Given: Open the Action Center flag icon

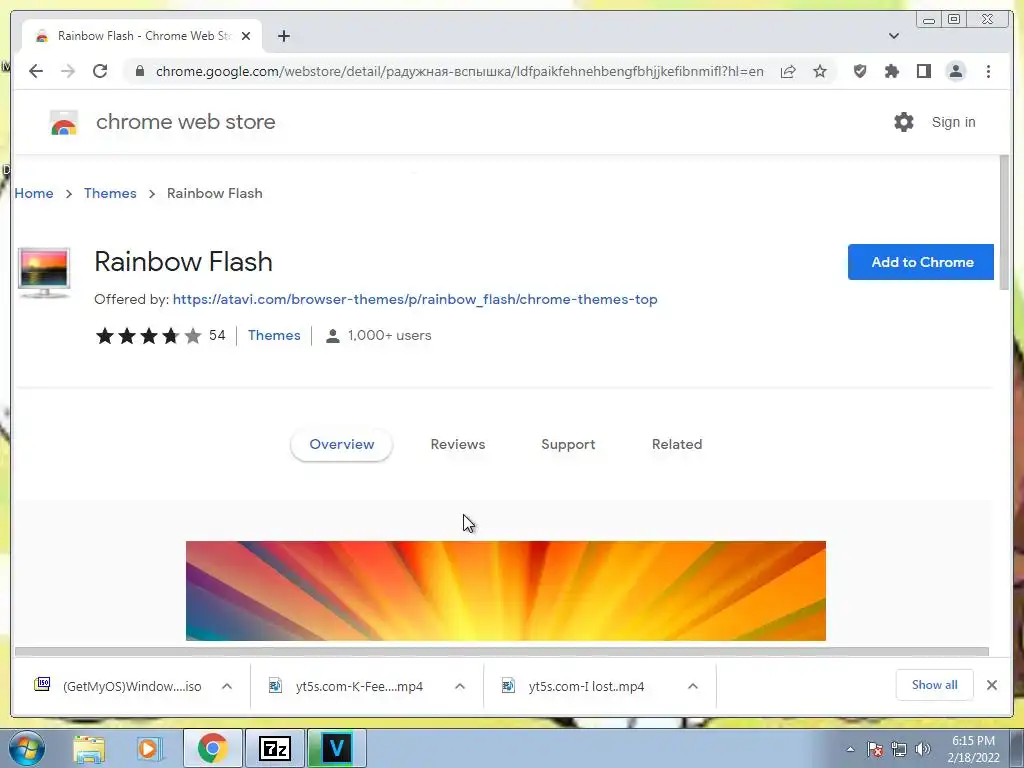Looking at the screenshot, I should (x=875, y=749).
